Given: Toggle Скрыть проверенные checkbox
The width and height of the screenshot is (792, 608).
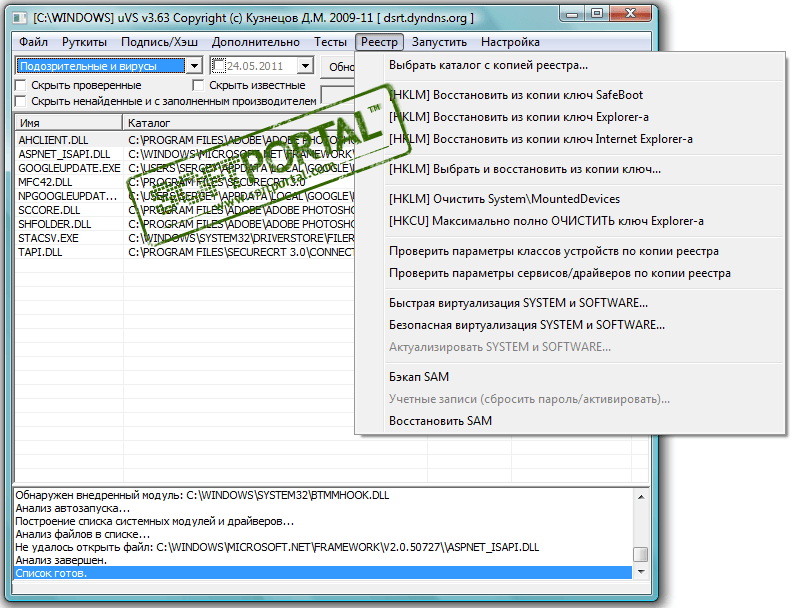Looking at the screenshot, I should [x=21, y=85].
